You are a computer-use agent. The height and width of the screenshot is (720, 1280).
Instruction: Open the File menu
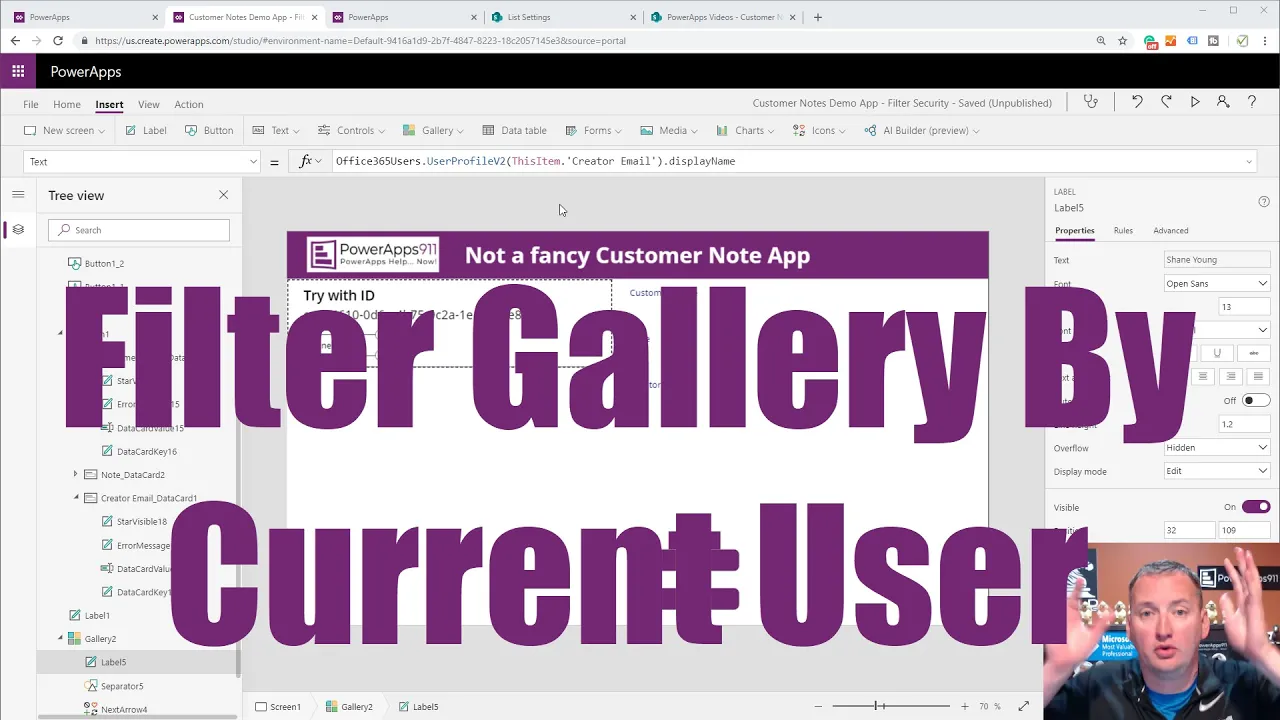(31, 104)
